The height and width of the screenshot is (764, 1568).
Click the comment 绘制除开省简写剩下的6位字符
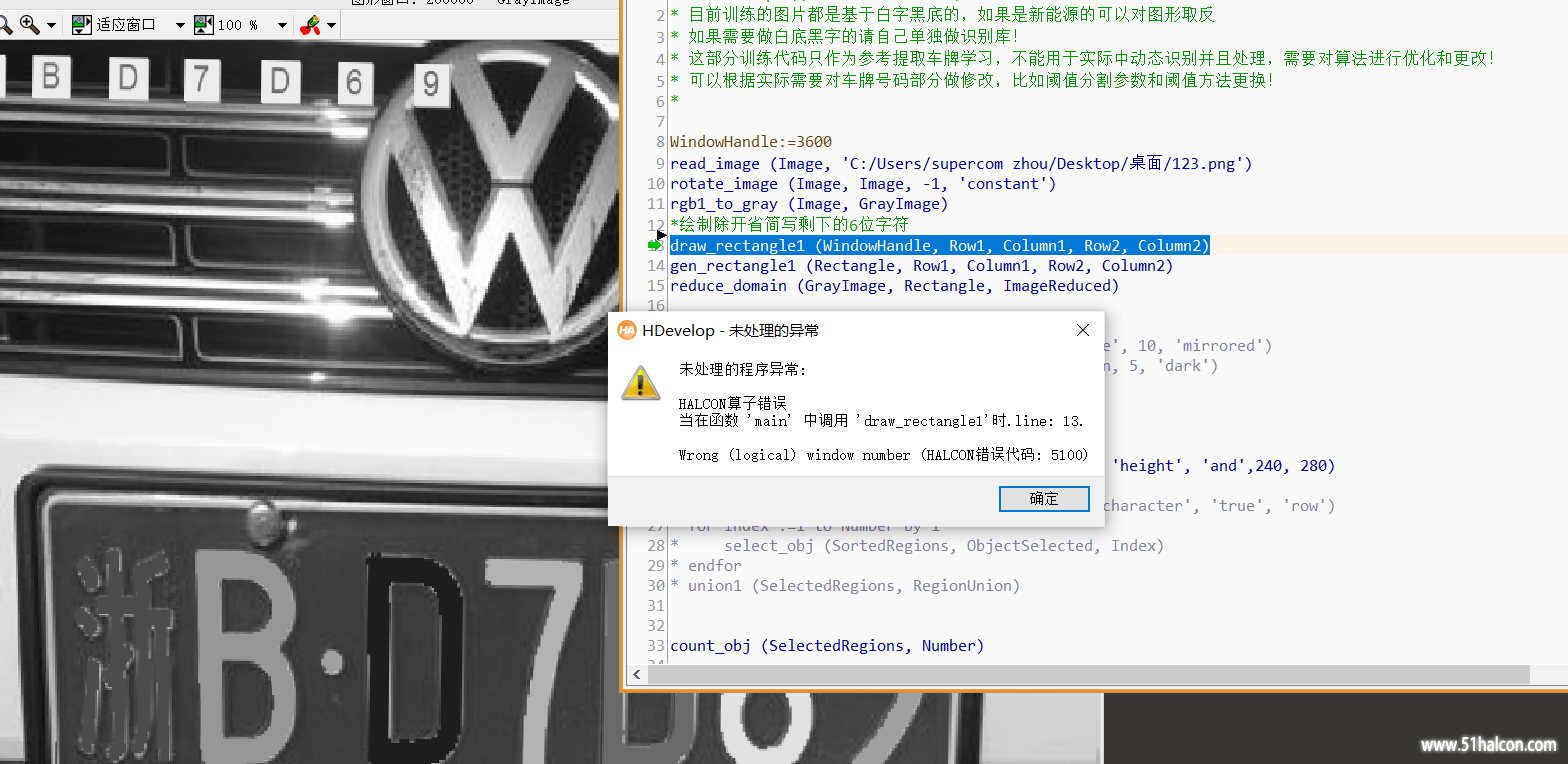pos(789,225)
